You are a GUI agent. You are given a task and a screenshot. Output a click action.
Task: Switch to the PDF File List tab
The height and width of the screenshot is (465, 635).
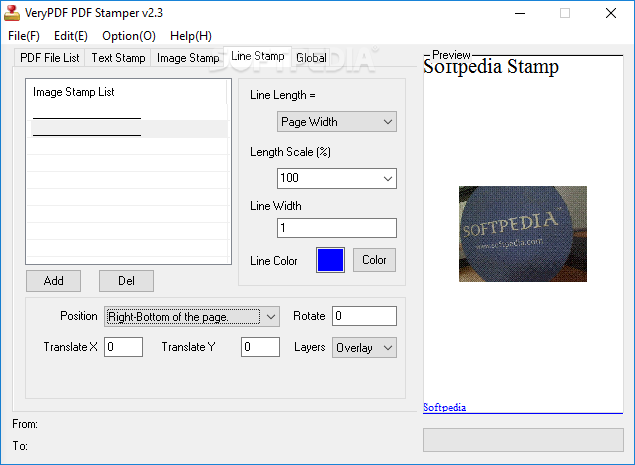tap(49, 58)
